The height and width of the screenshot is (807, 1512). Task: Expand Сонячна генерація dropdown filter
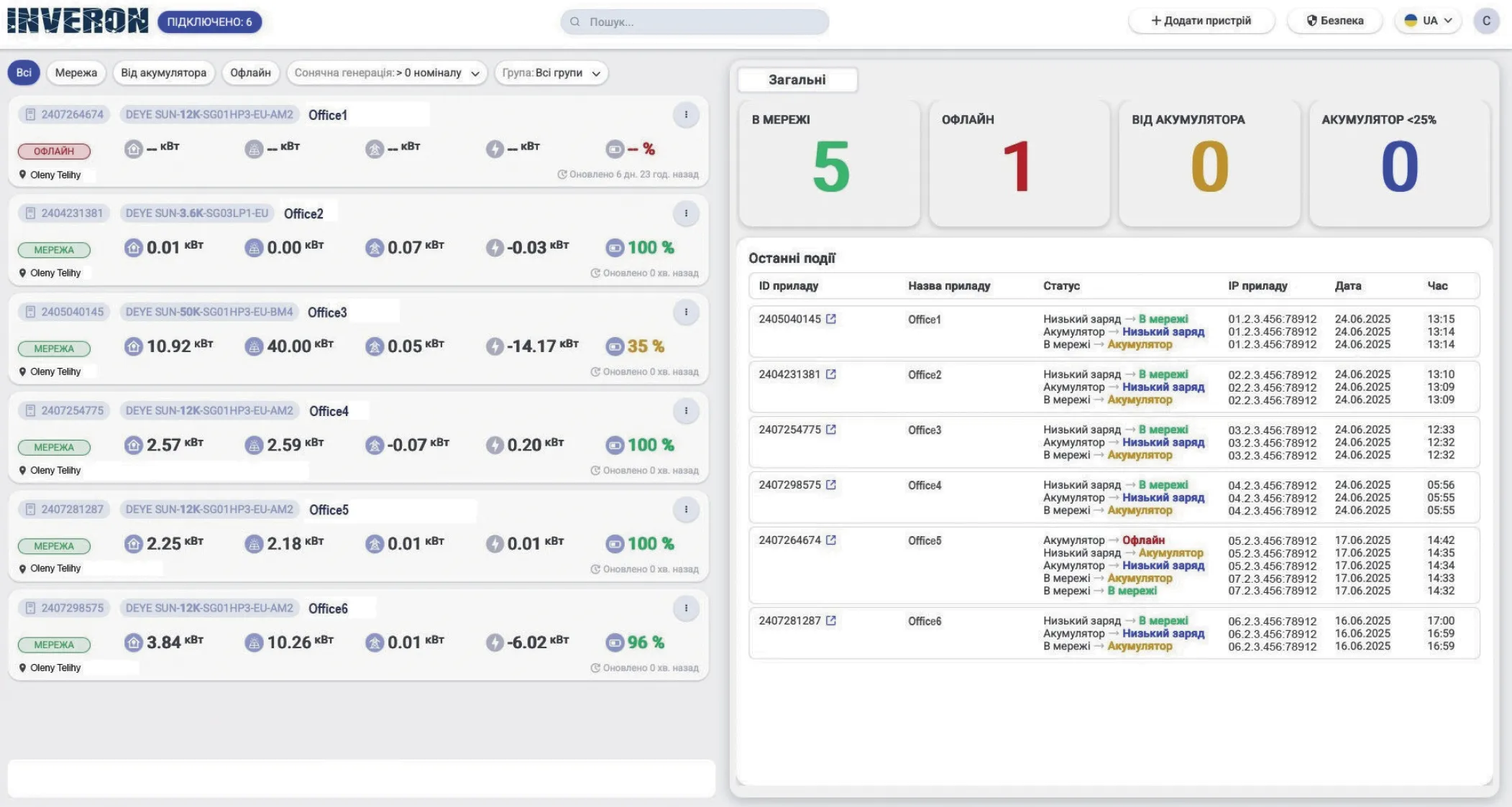point(387,73)
